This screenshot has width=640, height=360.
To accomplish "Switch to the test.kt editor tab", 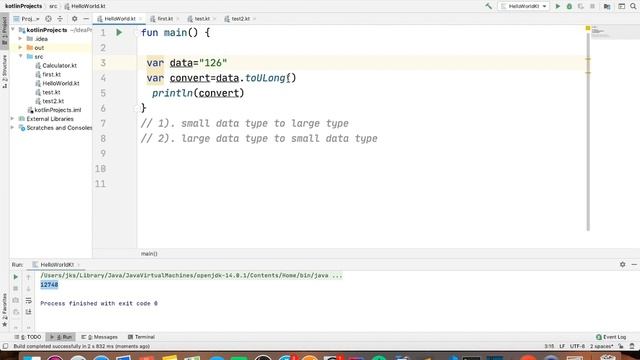I will tap(201, 19).
